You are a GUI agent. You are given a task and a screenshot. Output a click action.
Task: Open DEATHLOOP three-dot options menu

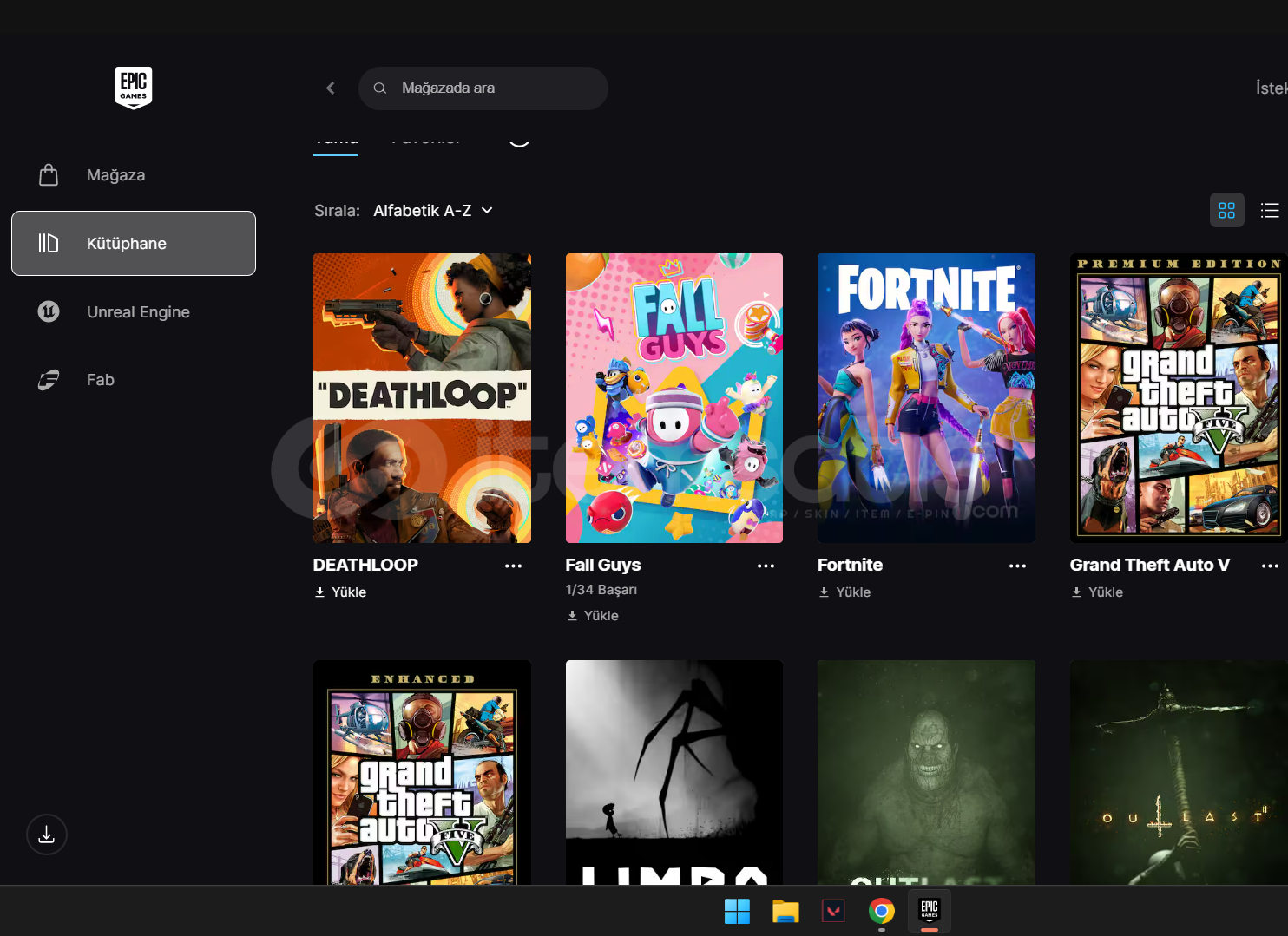coord(514,566)
